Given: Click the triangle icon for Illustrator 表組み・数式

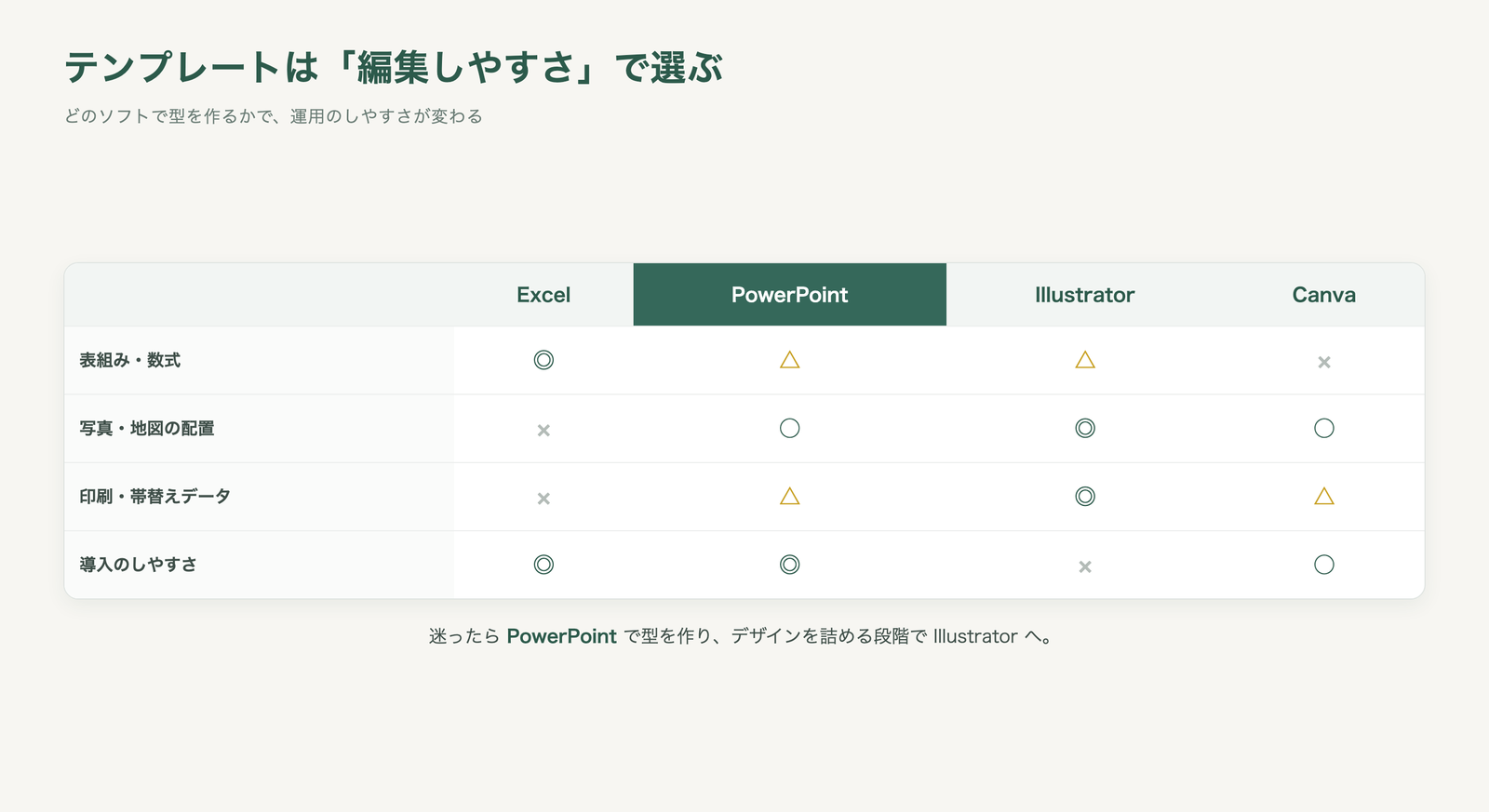Looking at the screenshot, I should click(1085, 359).
